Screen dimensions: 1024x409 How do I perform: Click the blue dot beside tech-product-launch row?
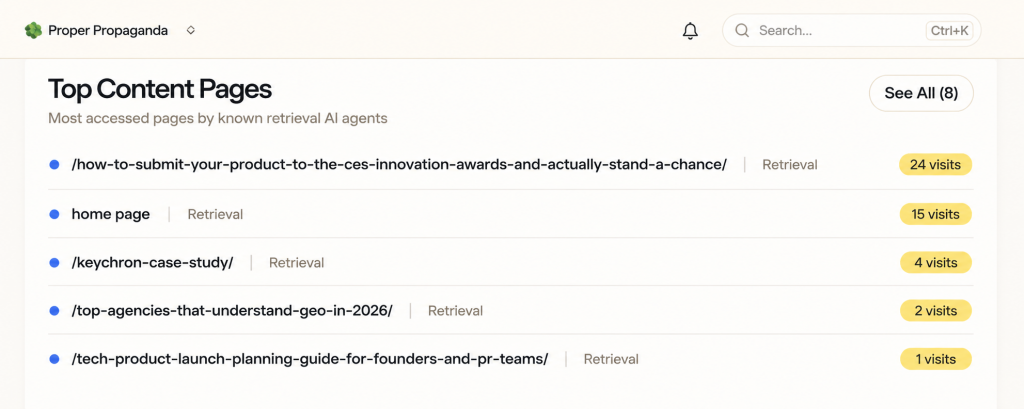pos(55,359)
